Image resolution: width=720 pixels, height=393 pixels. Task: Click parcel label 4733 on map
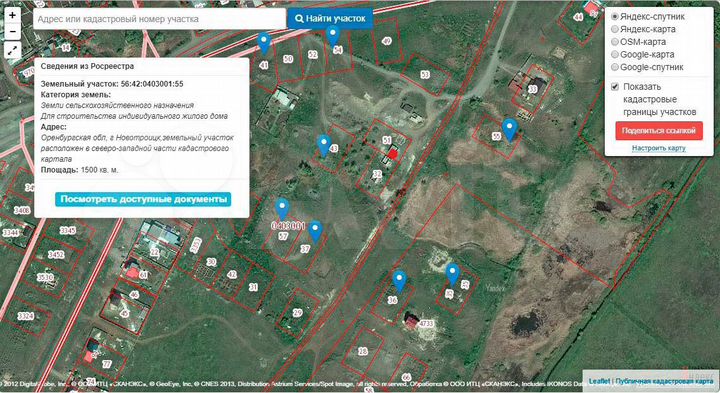(x=426, y=324)
